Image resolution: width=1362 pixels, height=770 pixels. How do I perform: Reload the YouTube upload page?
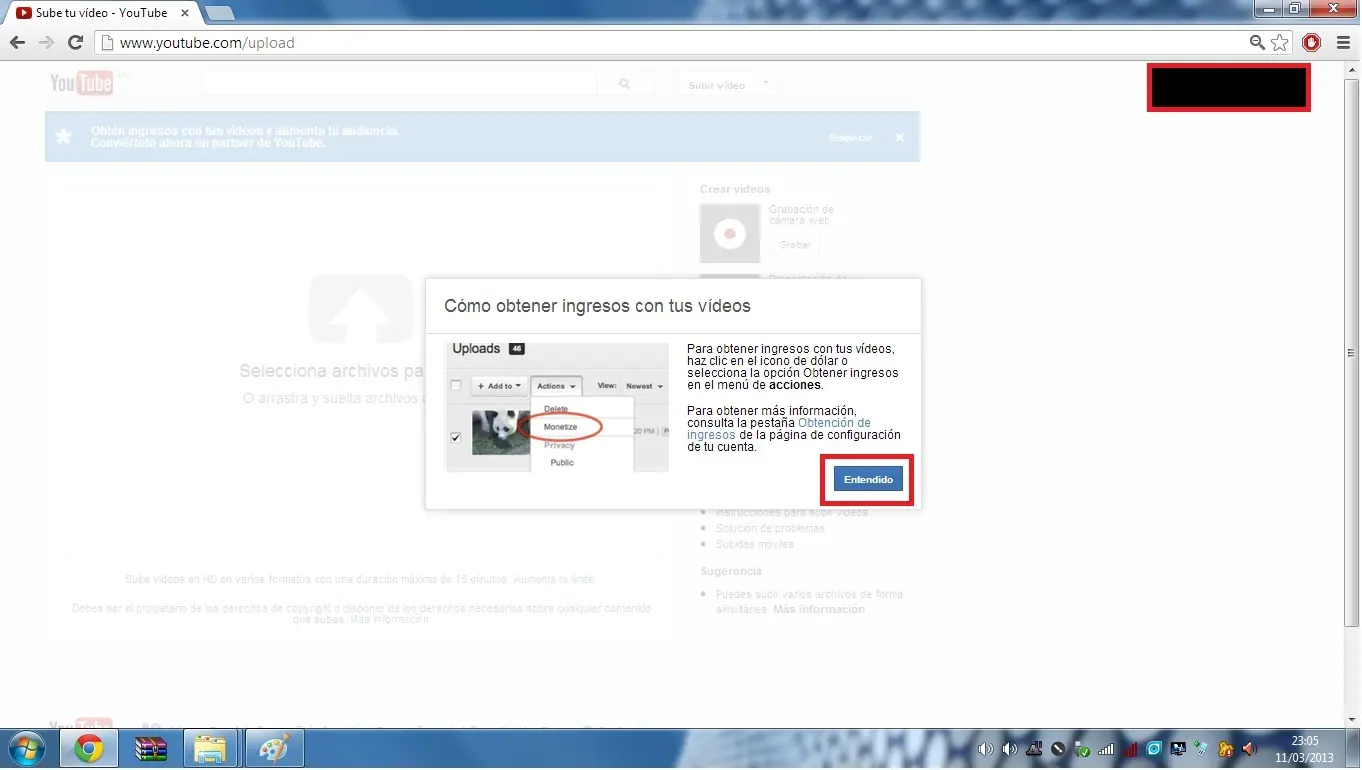pyautogui.click(x=75, y=43)
